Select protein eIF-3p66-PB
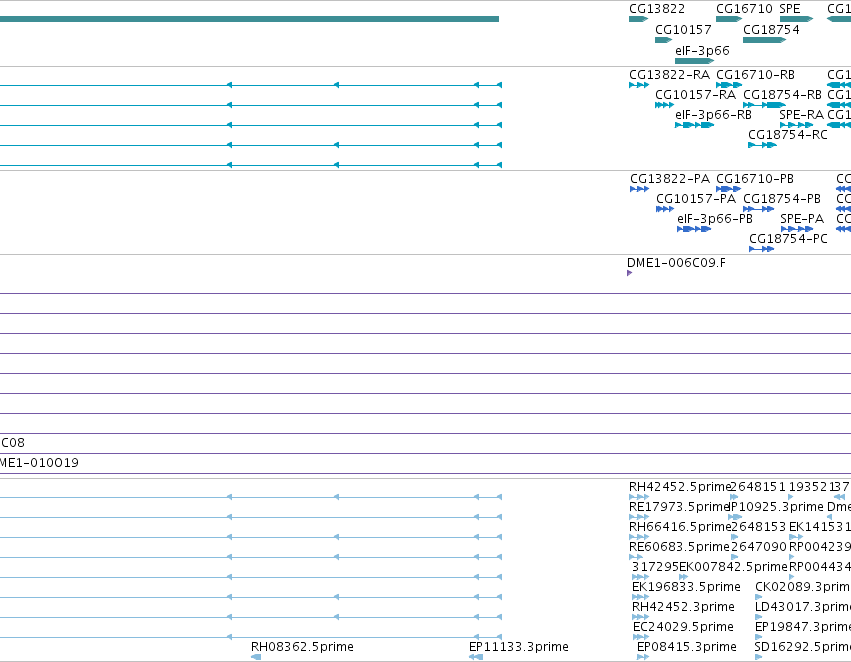 [x=715, y=219]
